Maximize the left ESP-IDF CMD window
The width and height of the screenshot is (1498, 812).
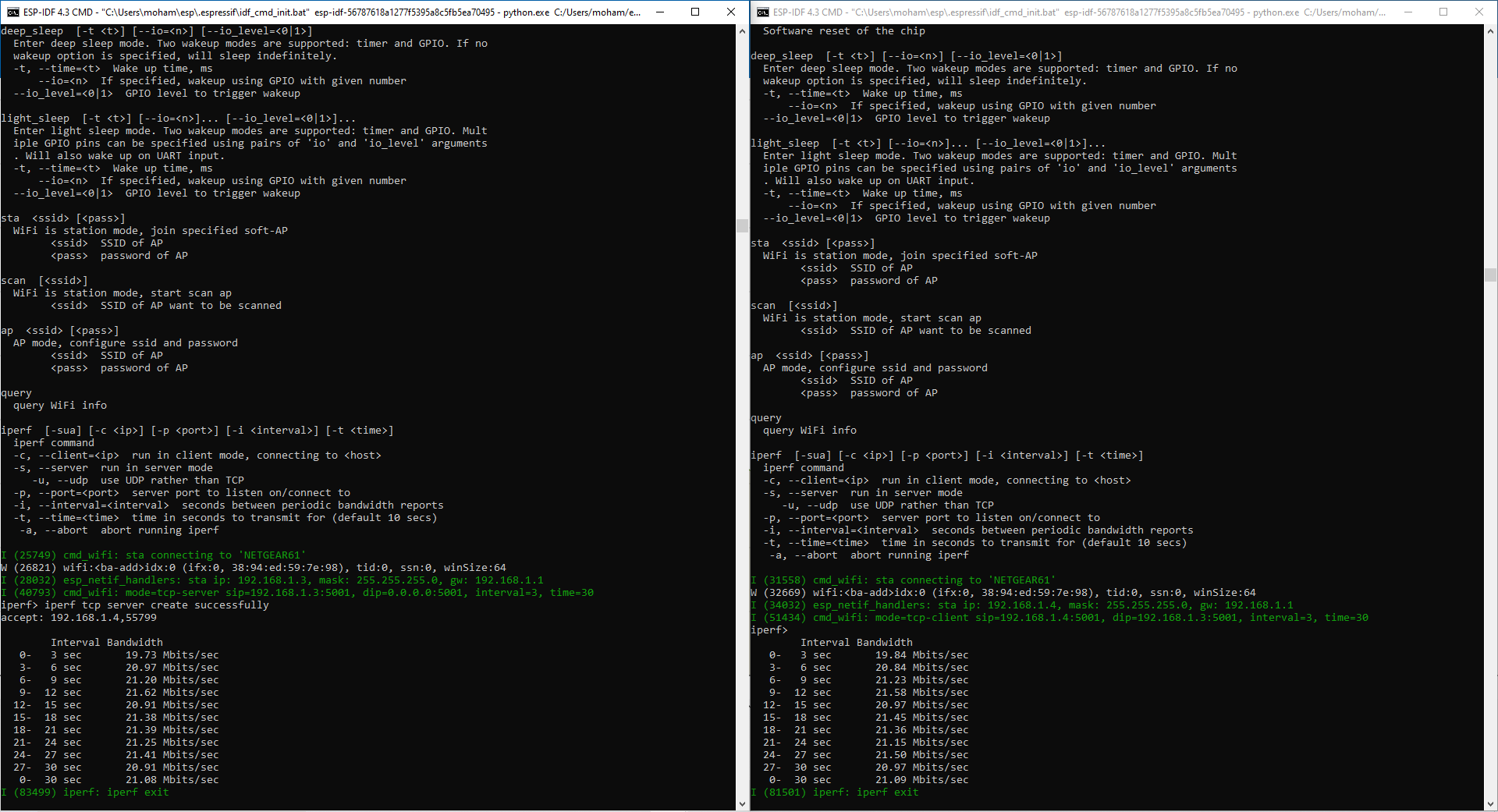click(695, 12)
